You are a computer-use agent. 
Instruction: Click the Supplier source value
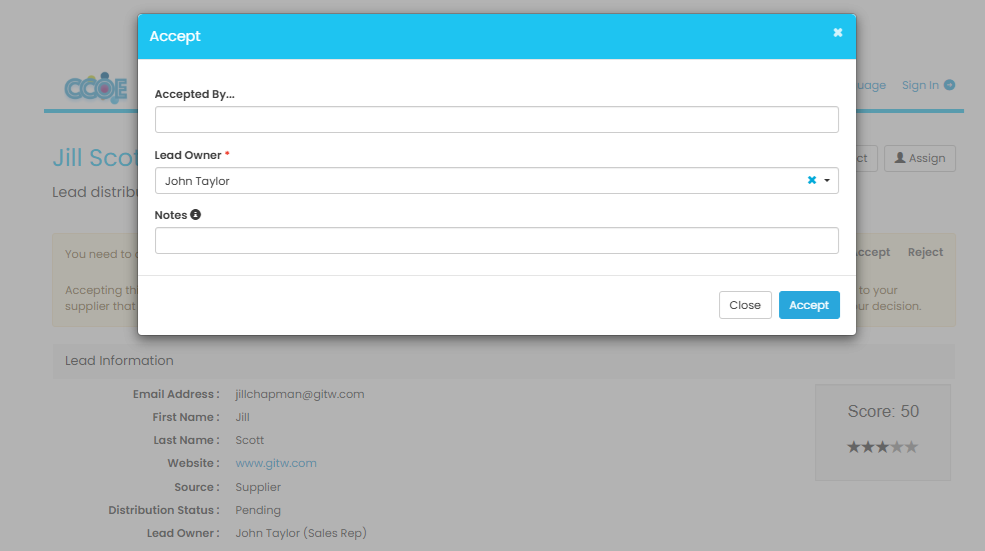[258, 487]
